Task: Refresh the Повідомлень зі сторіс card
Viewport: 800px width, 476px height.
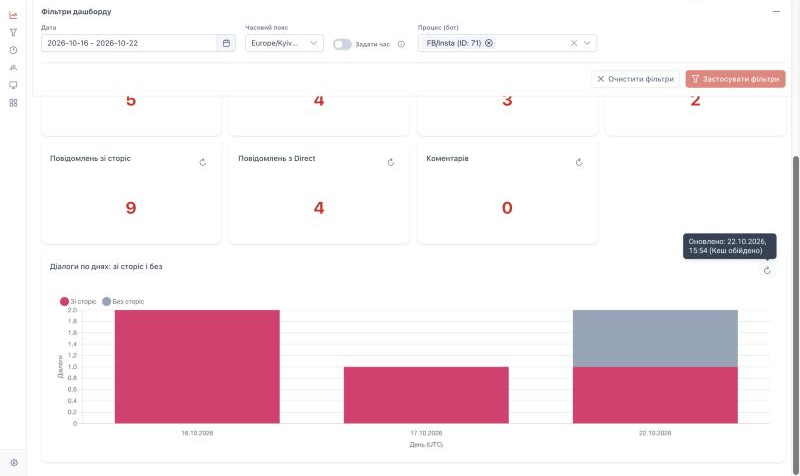Action: 203,162
